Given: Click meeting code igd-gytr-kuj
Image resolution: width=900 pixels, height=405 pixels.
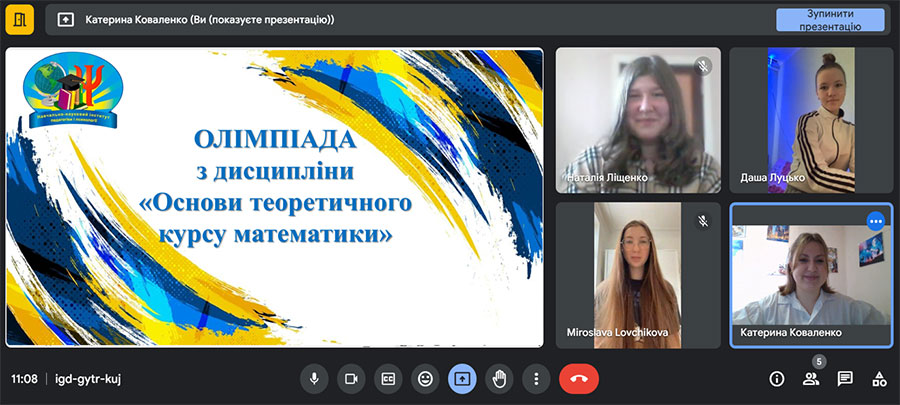Looking at the screenshot, I should click(88, 379).
